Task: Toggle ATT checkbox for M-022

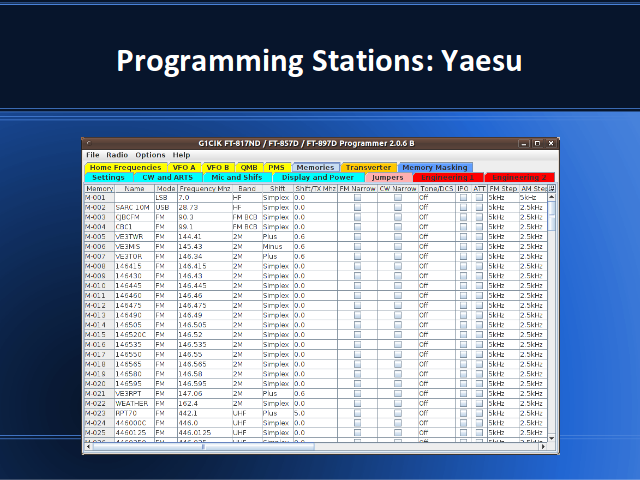Action: click(x=479, y=403)
